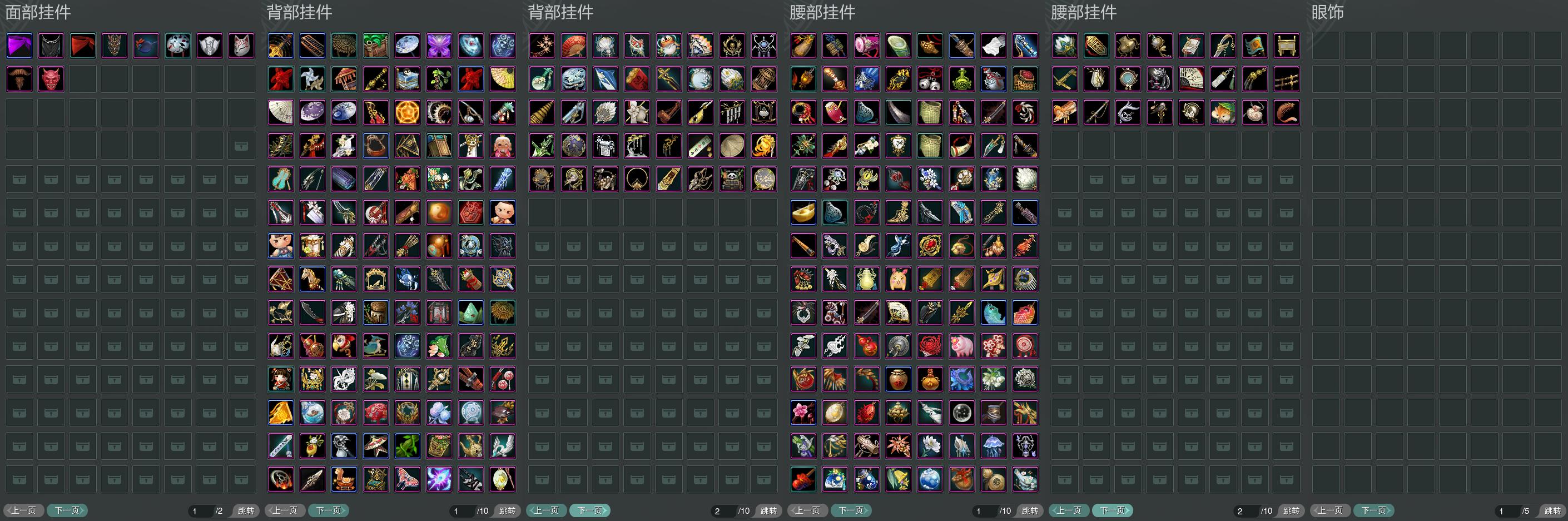
Task: Pick the pink pig waist accessory
Action: pyautogui.click(x=962, y=346)
